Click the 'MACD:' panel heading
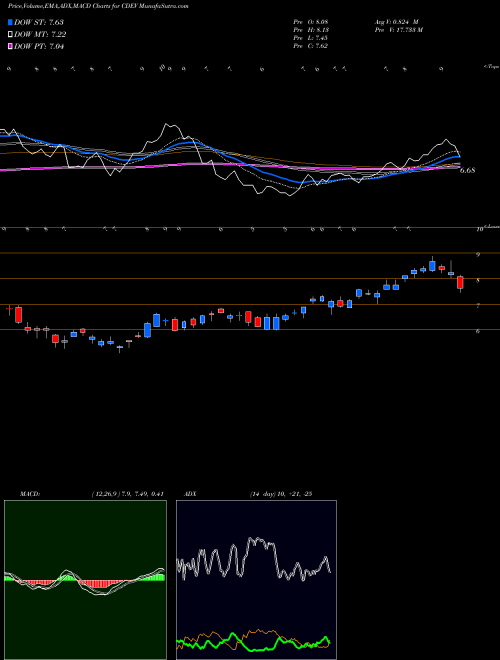The width and height of the screenshot is (500, 660). (29, 494)
